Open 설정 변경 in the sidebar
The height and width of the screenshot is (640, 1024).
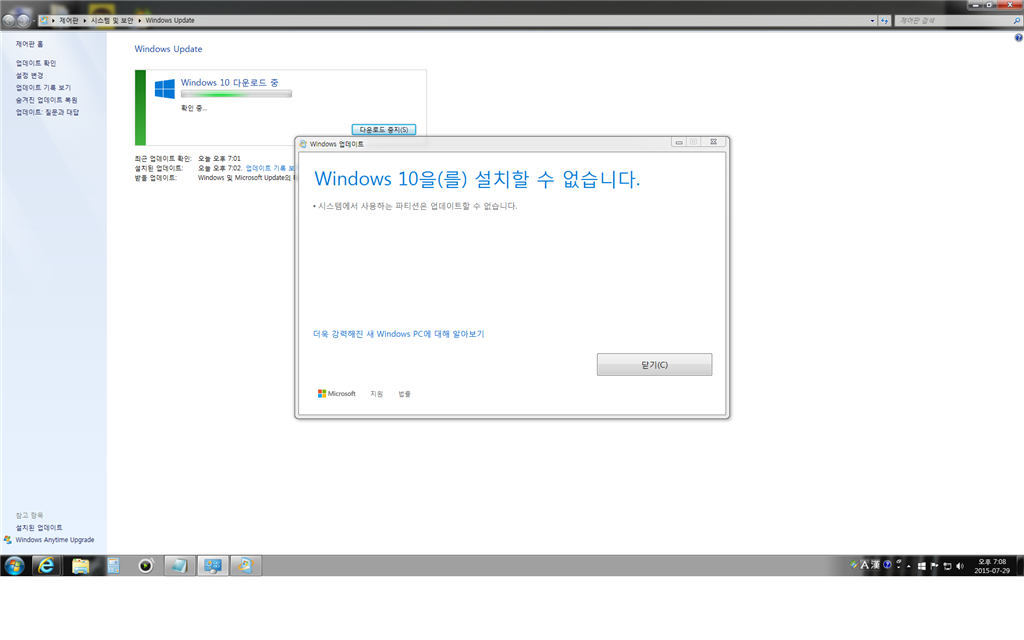tap(29, 76)
